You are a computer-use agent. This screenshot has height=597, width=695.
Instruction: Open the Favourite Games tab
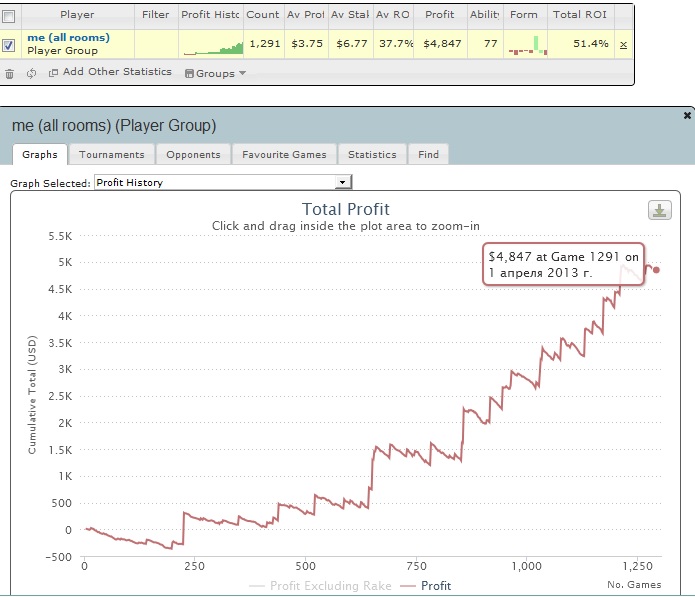pos(284,154)
